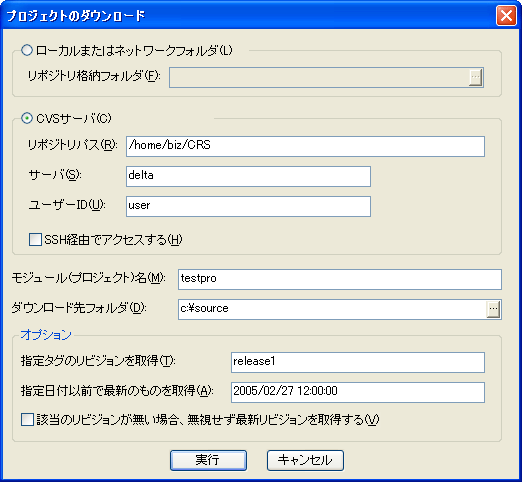Check the 該当のリビジョンが無い場合 option
The width and height of the screenshot is (522, 482).
pos(27,420)
